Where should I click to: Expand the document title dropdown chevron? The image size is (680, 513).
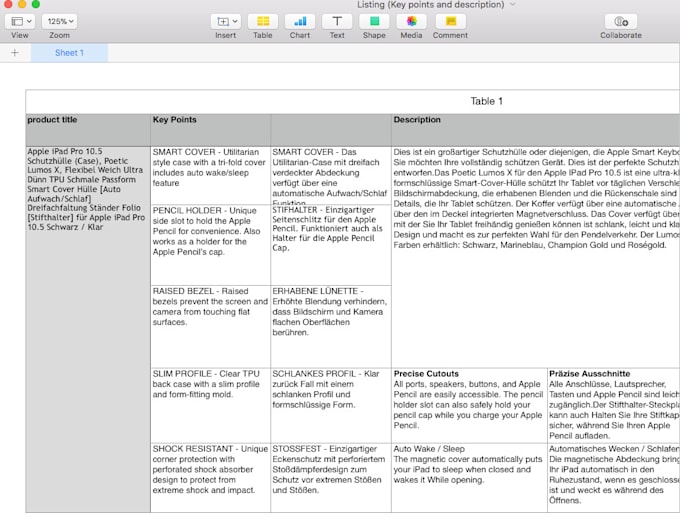point(513,5)
